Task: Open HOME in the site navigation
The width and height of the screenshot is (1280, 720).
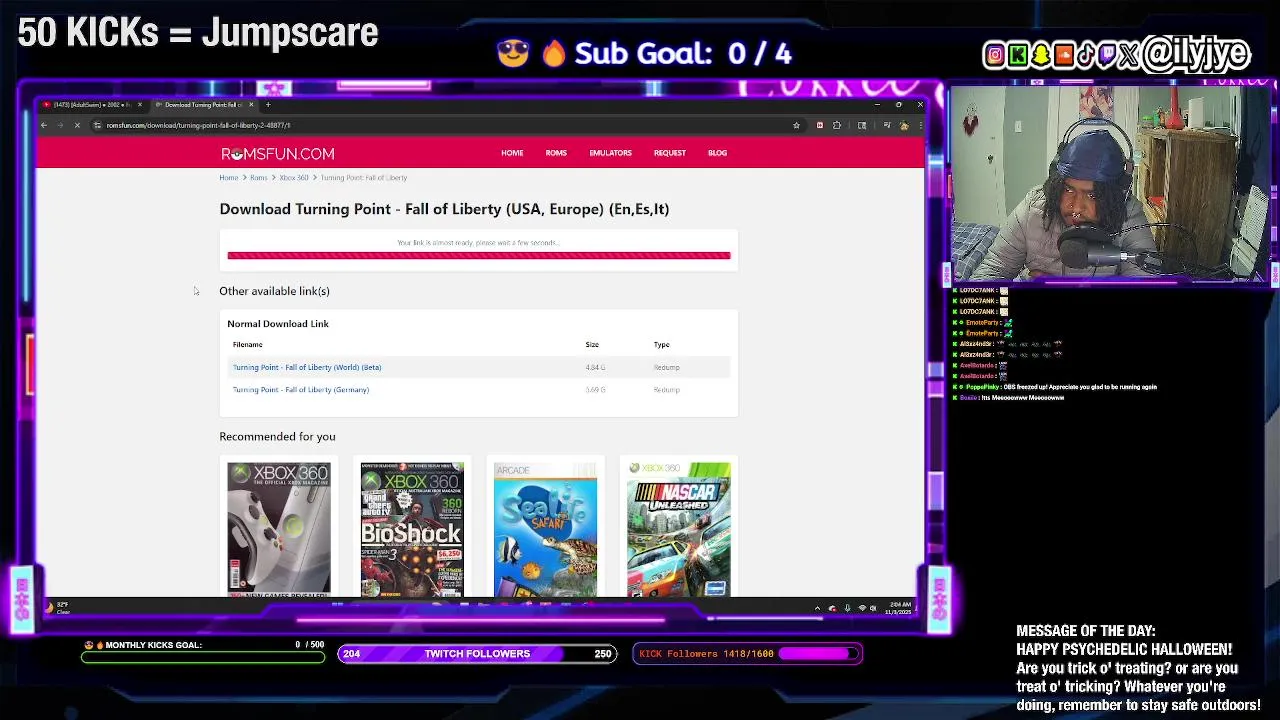Action: tap(512, 153)
